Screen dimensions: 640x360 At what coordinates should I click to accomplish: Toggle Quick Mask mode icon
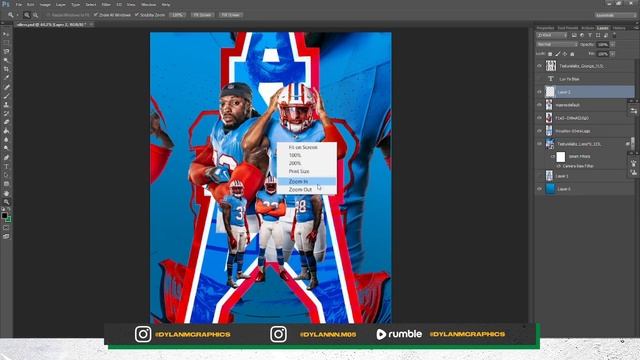tap(6, 228)
